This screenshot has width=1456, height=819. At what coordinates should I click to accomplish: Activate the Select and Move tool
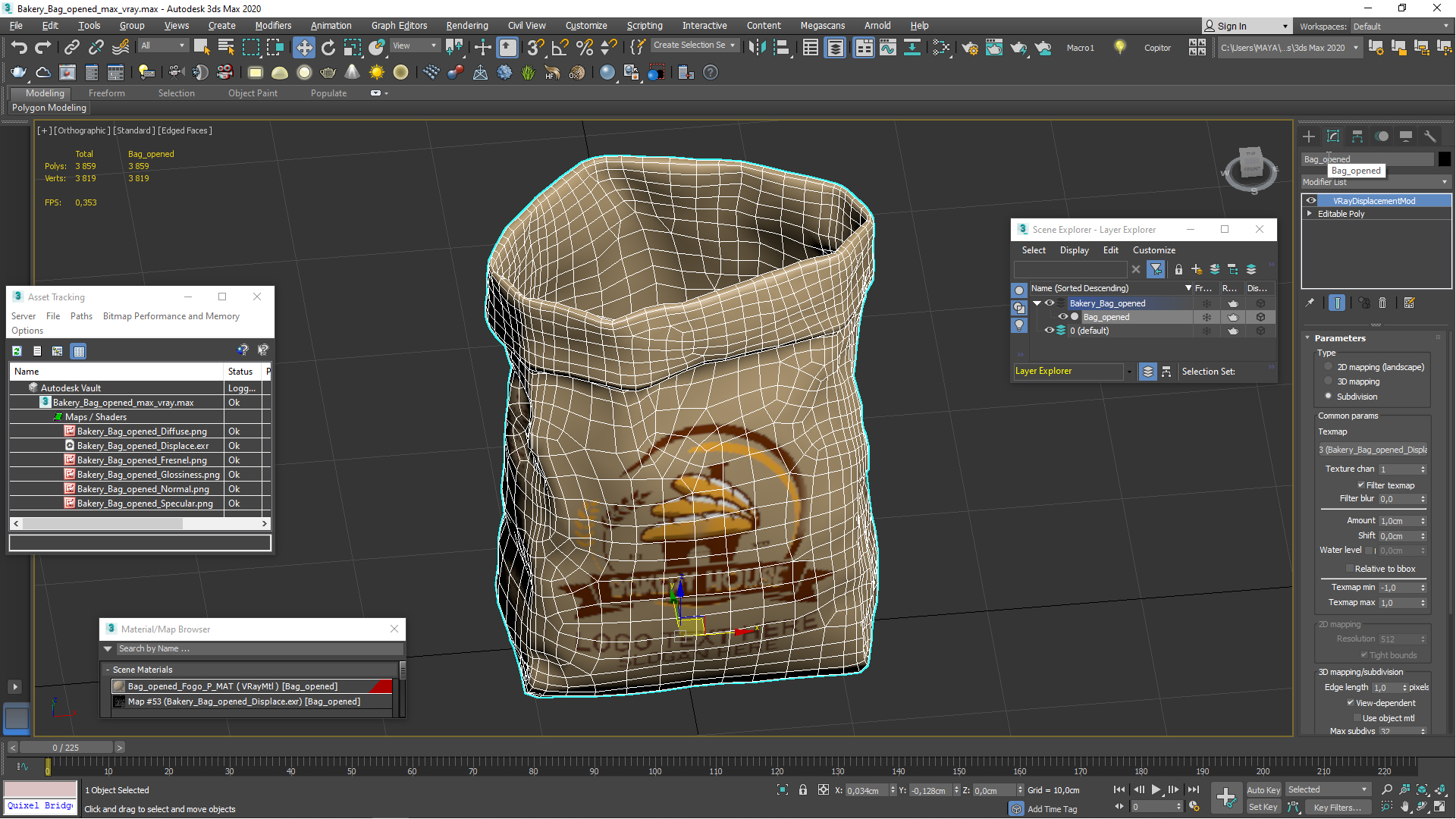coord(304,47)
